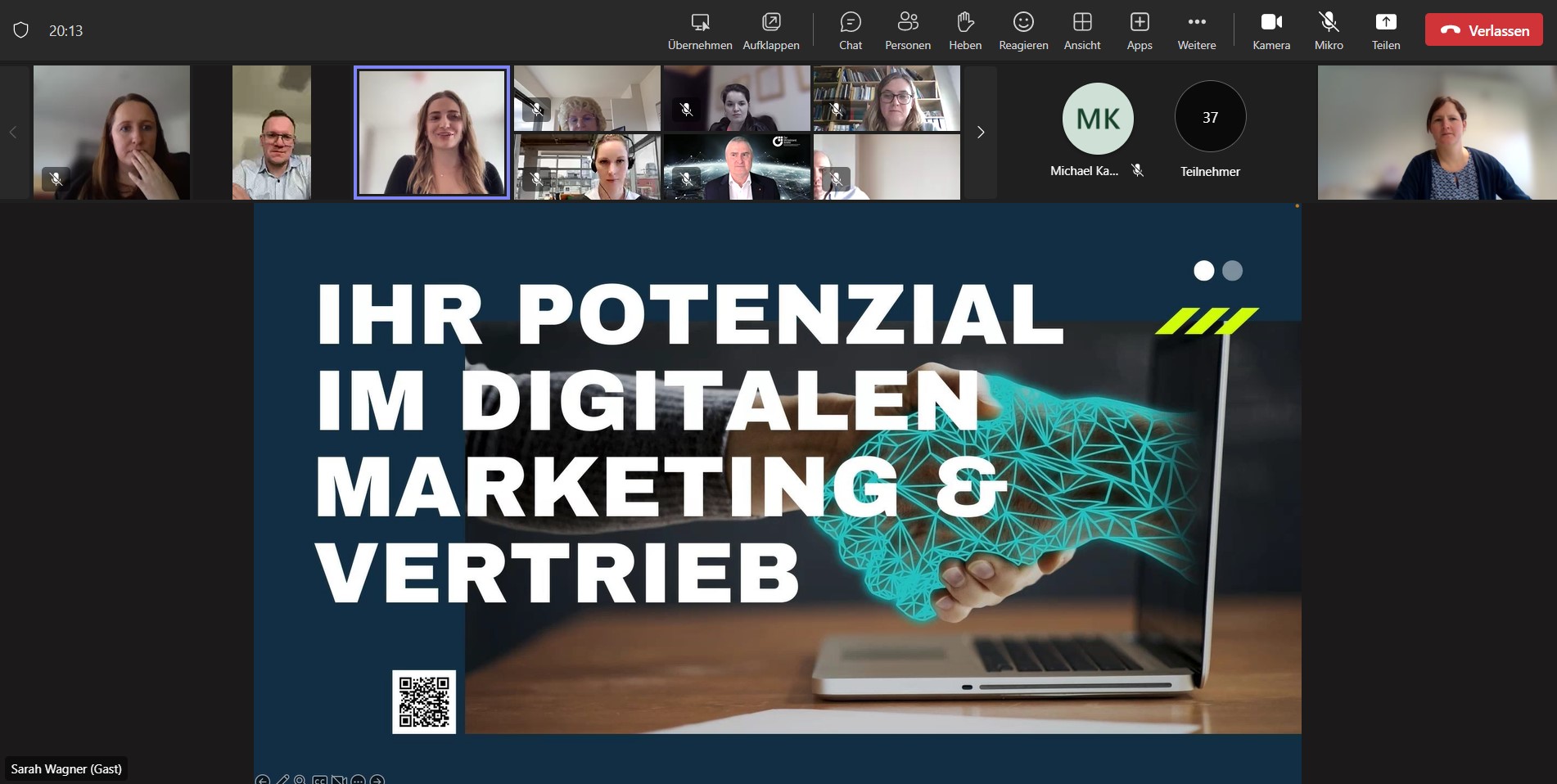
Task: Click the white dot on the slide
Action: [1203, 271]
